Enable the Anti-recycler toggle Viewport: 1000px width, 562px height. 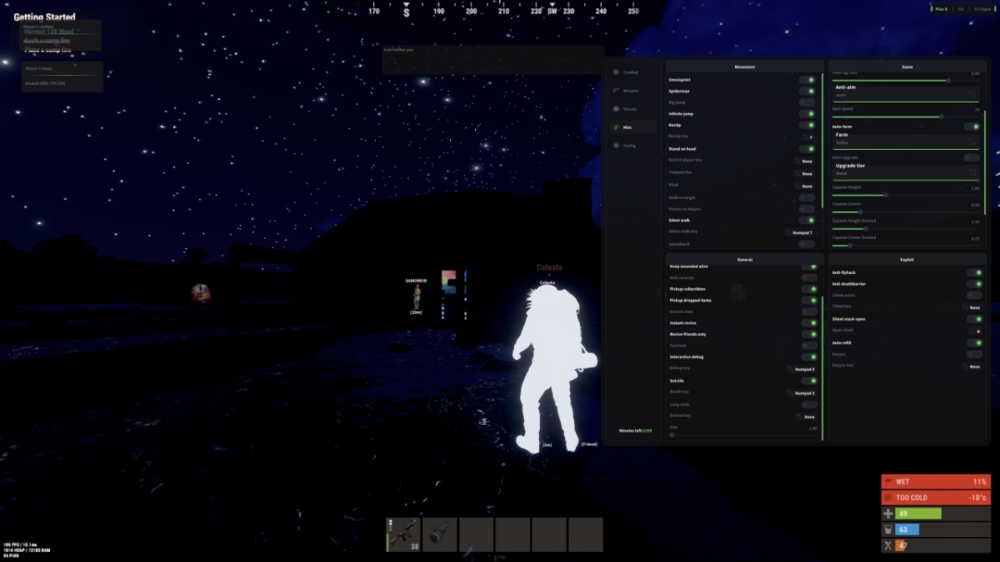[x=809, y=278]
